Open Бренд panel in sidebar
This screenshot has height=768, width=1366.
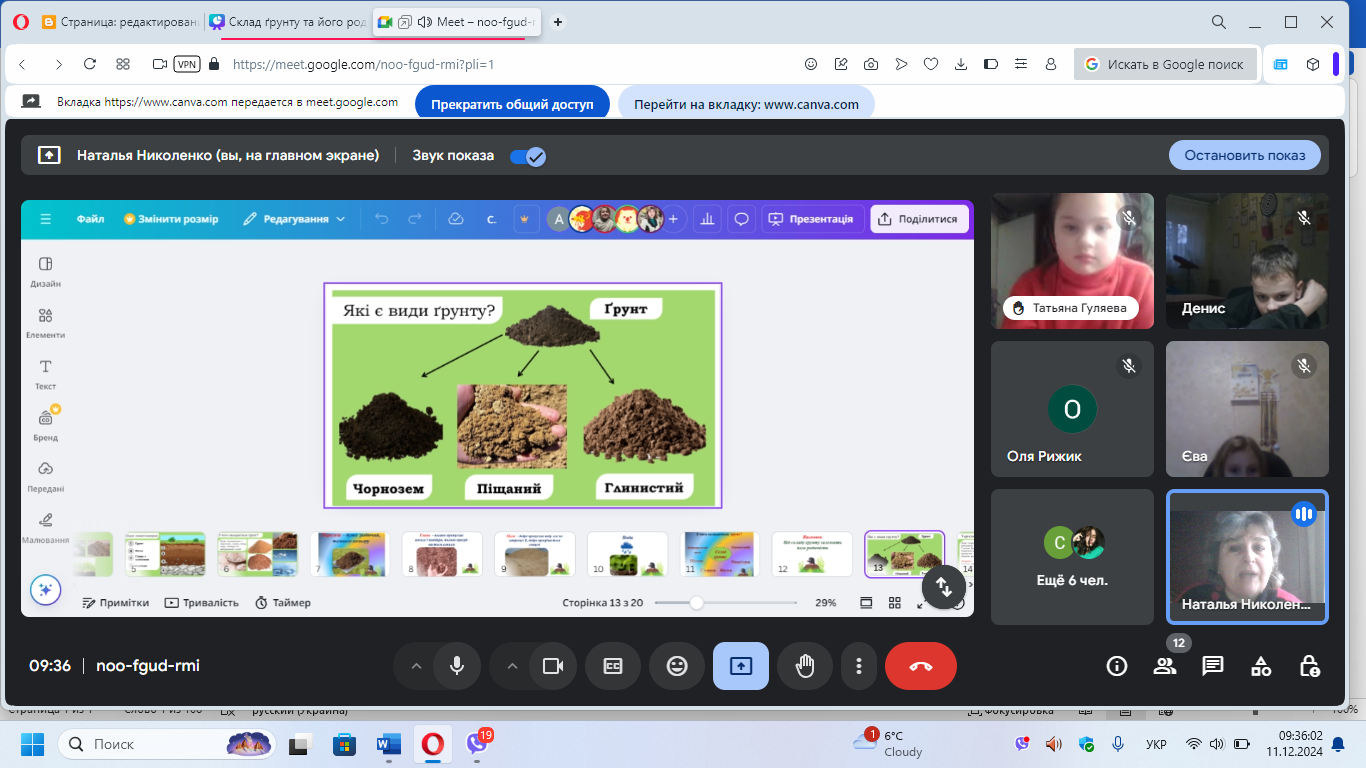click(45, 425)
